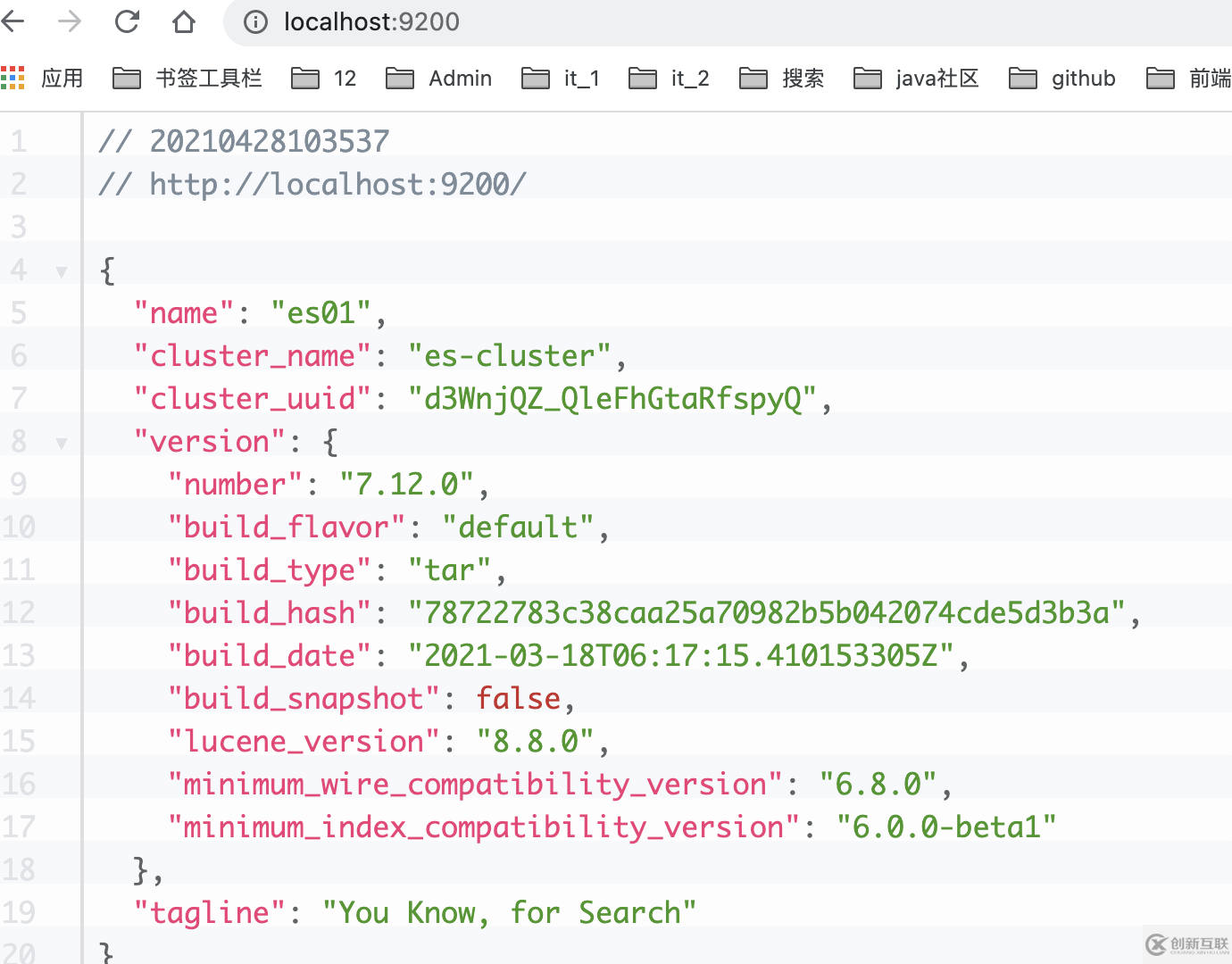Select the version number "7.12.0"
The width and height of the screenshot is (1232, 964).
[407, 485]
